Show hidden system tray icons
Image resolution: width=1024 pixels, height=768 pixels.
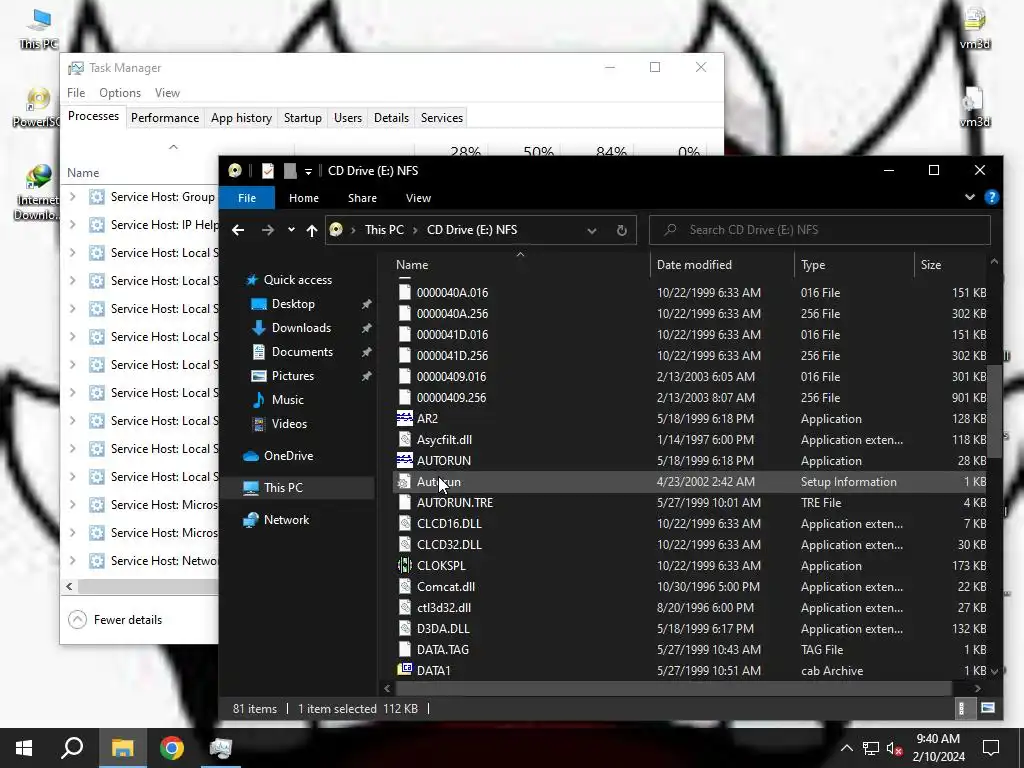coord(846,748)
